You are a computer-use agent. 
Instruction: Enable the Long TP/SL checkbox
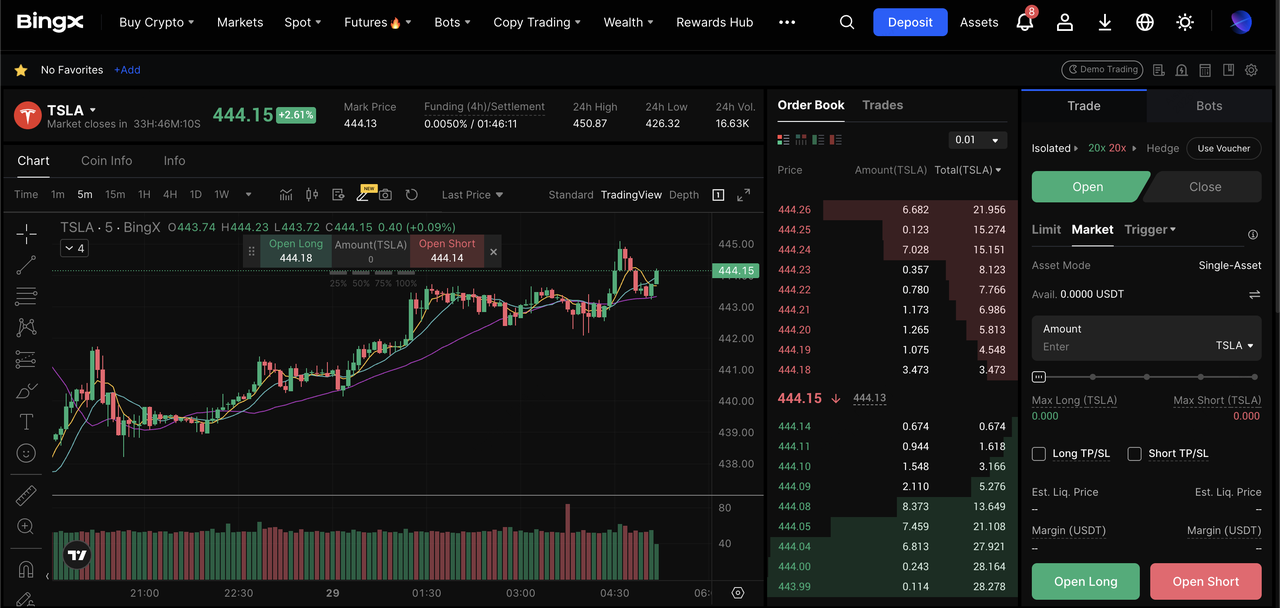click(x=1039, y=454)
